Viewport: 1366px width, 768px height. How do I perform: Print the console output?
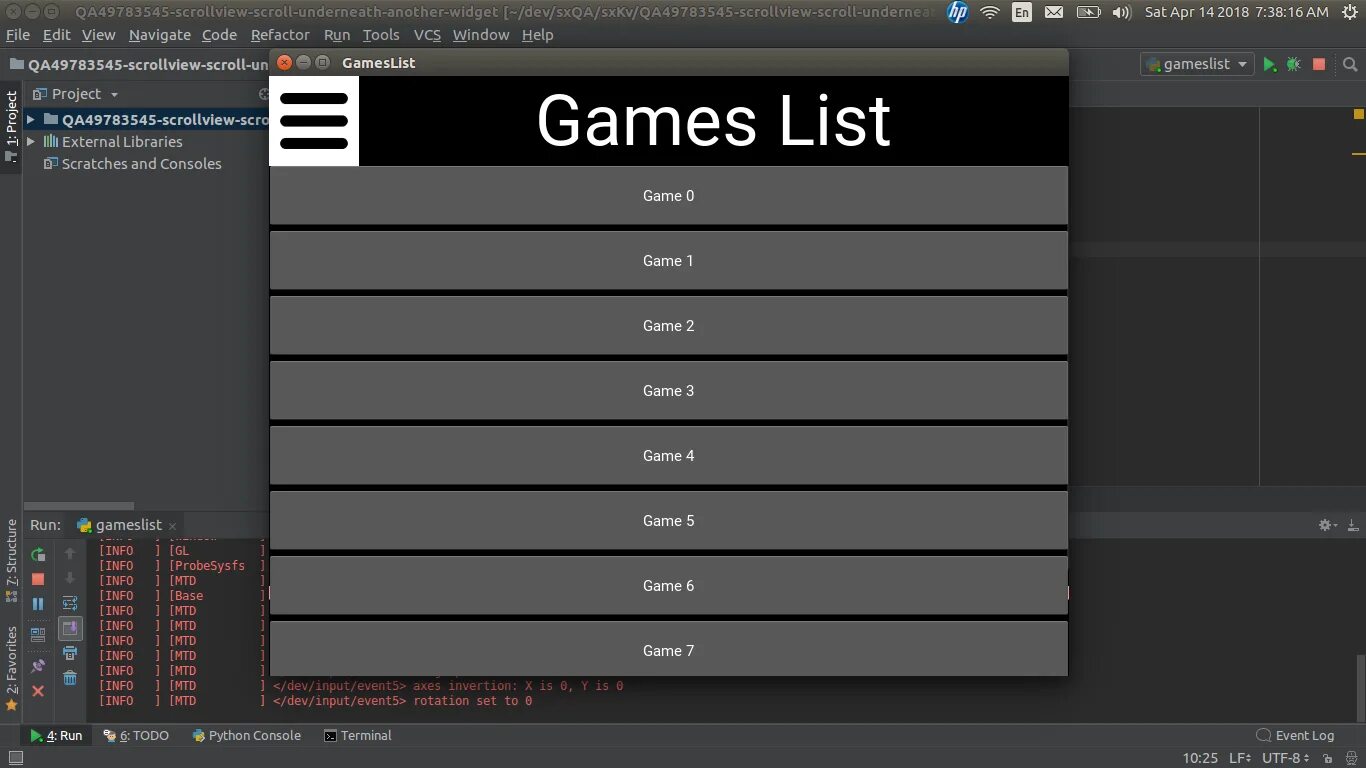click(70, 653)
